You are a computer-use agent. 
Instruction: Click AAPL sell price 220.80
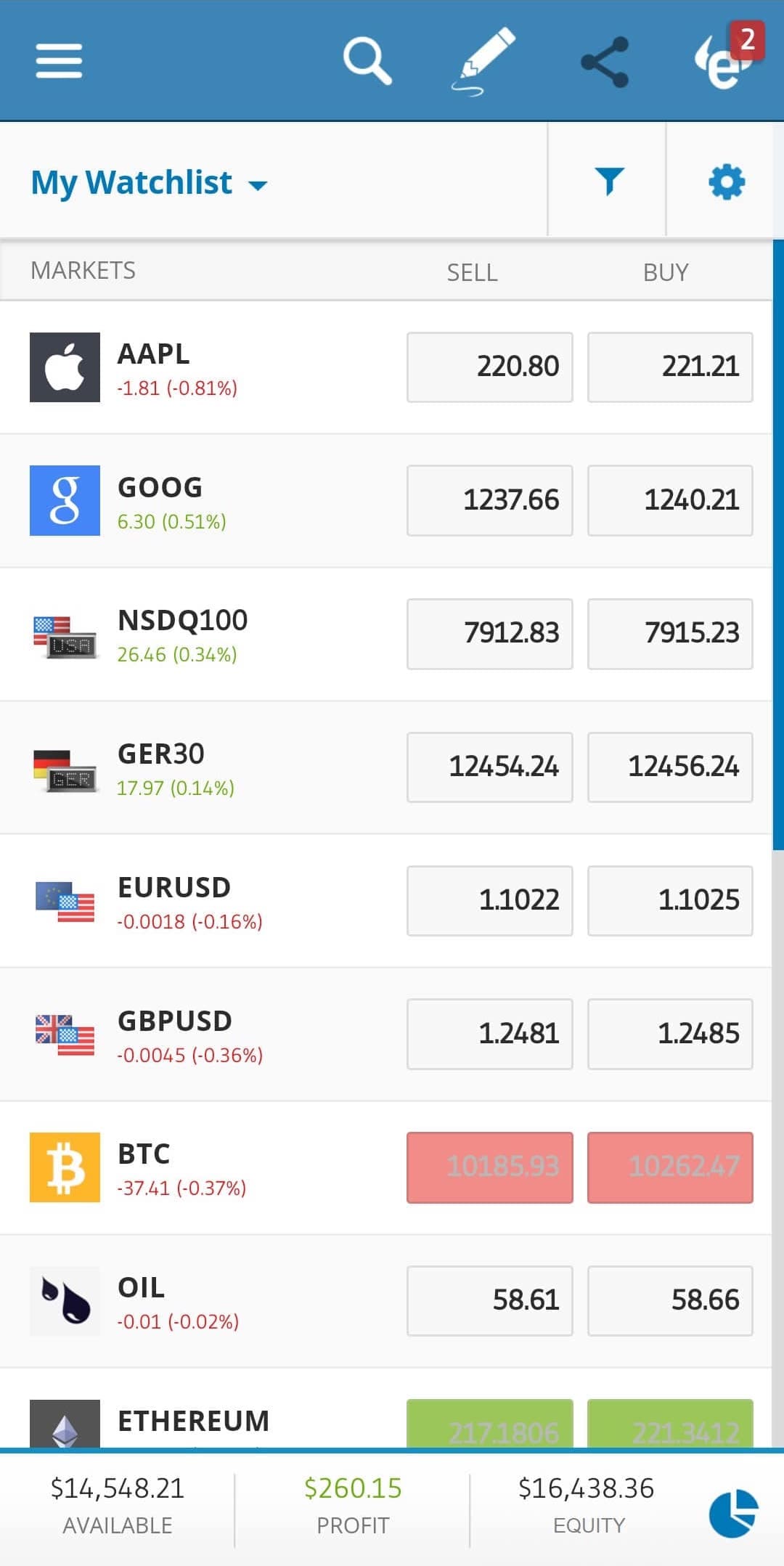click(x=489, y=367)
